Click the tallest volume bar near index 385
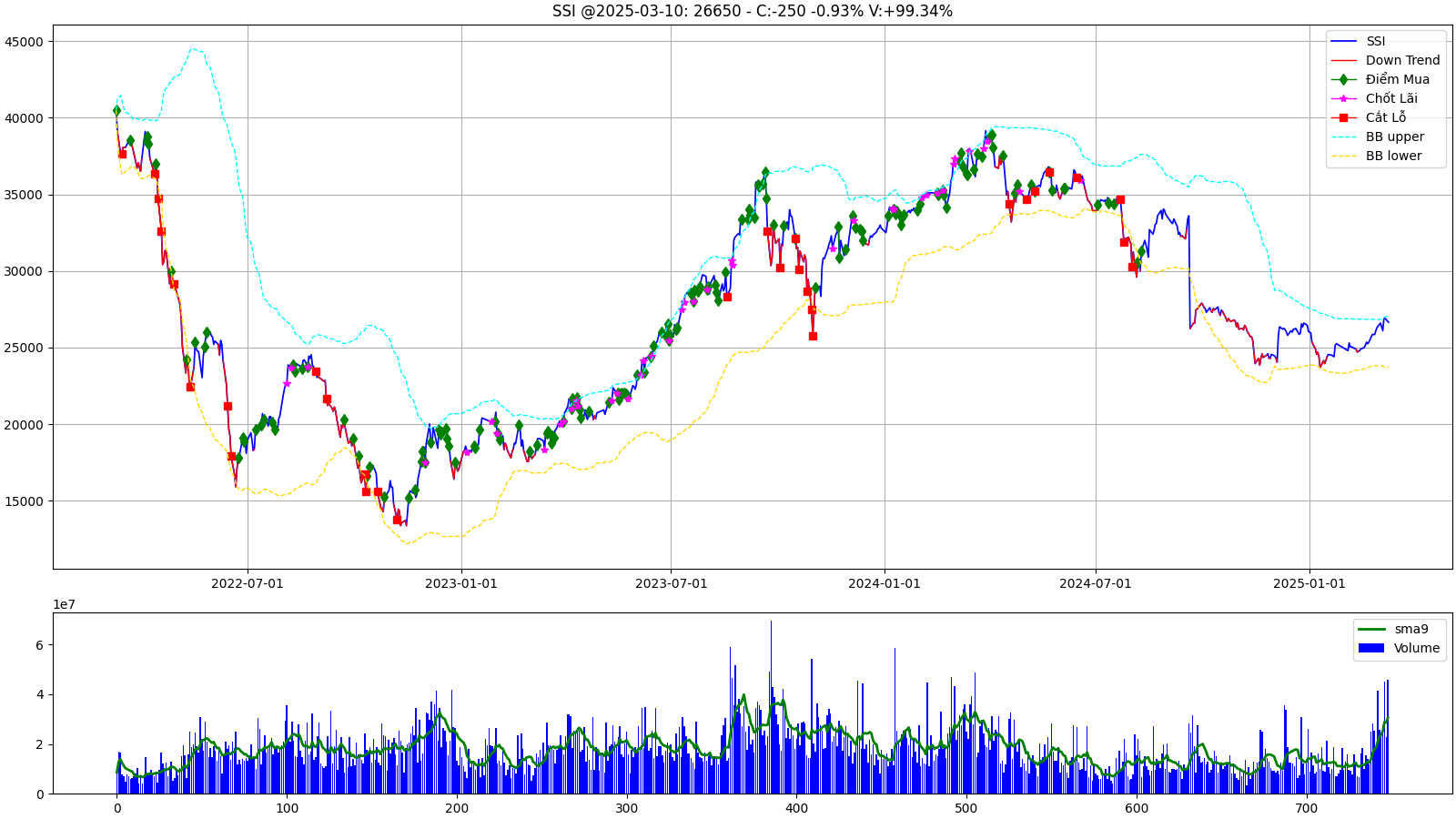Viewport: 1456px width, 819px height. (771, 707)
